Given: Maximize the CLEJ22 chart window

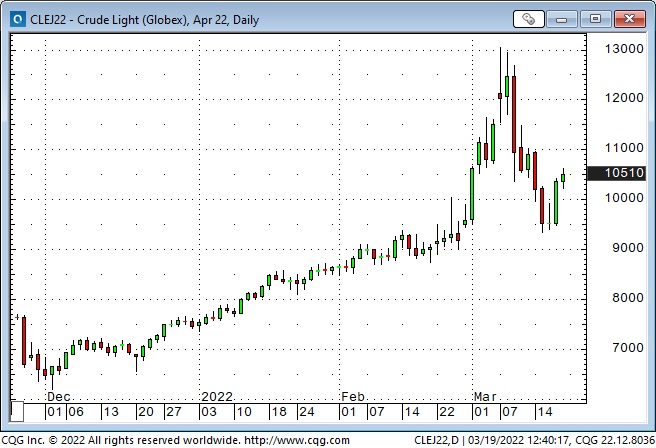Looking at the screenshot, I should point(595,19).
